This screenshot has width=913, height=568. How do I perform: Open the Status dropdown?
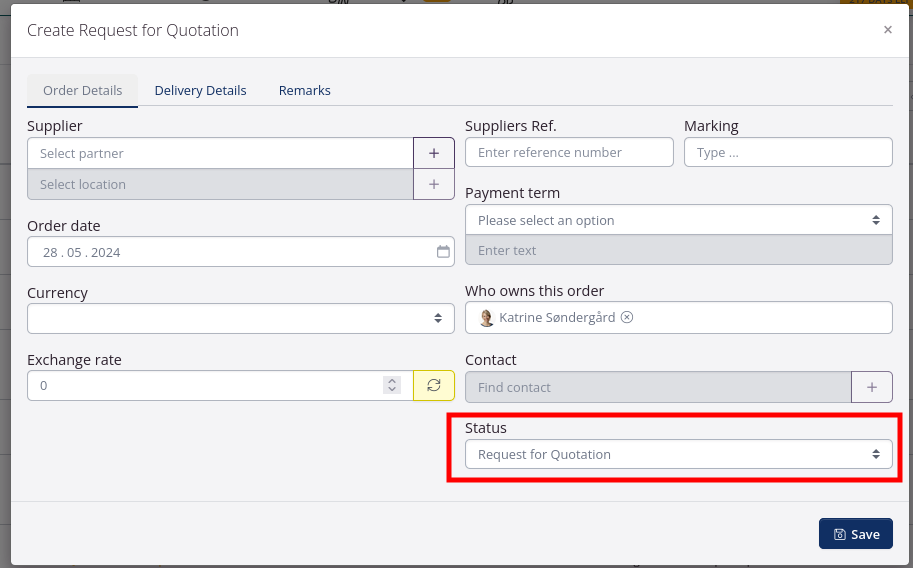[x=678, y=454]
